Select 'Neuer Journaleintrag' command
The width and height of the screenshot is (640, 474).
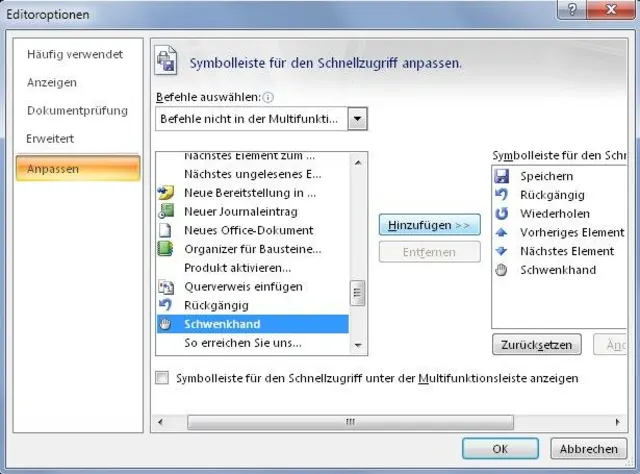pos(253,211)
